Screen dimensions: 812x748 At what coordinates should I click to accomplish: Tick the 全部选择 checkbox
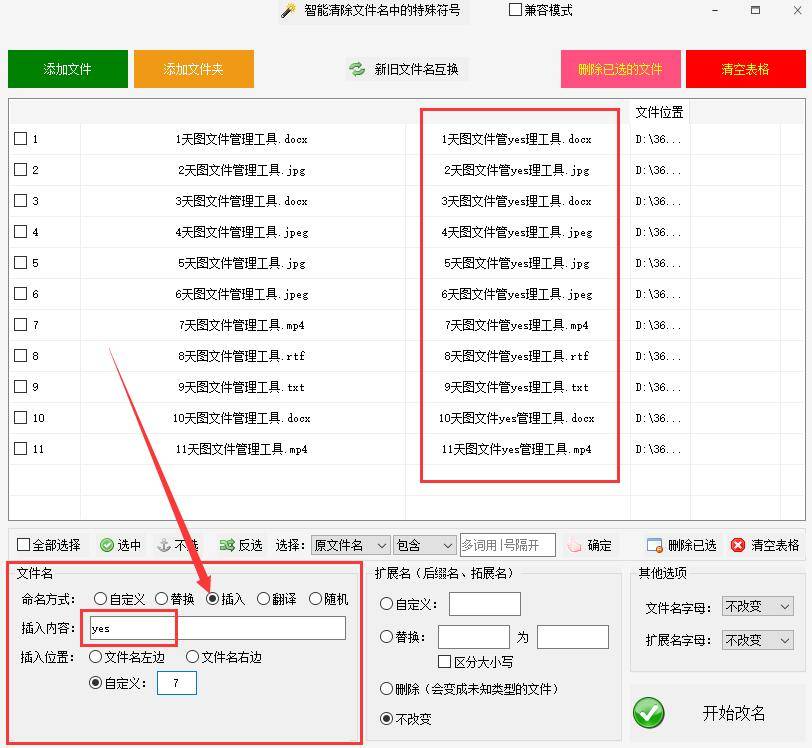23,544
